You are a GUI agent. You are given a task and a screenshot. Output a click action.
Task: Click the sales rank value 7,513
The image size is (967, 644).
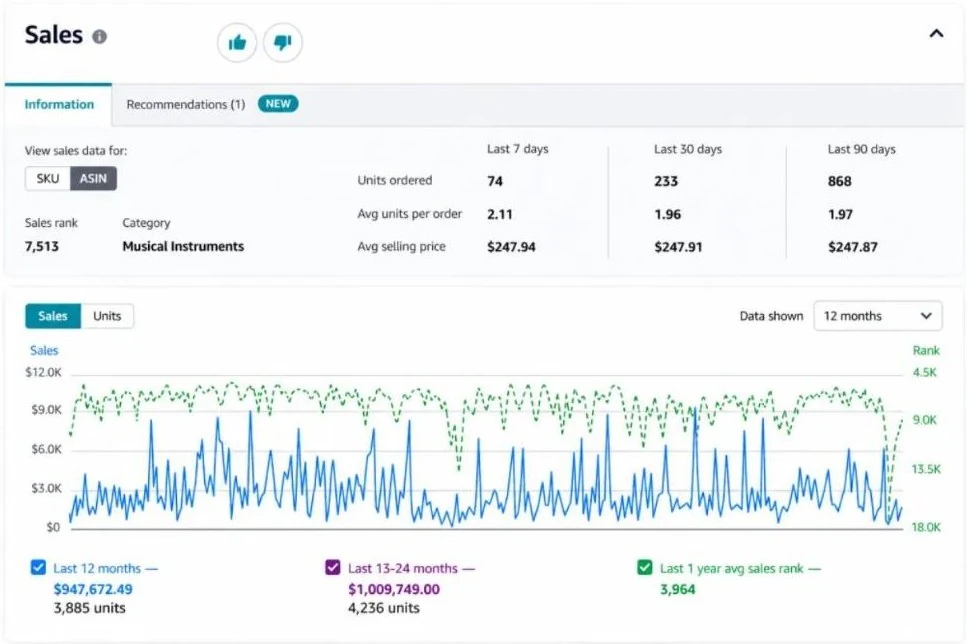[42, 246]
